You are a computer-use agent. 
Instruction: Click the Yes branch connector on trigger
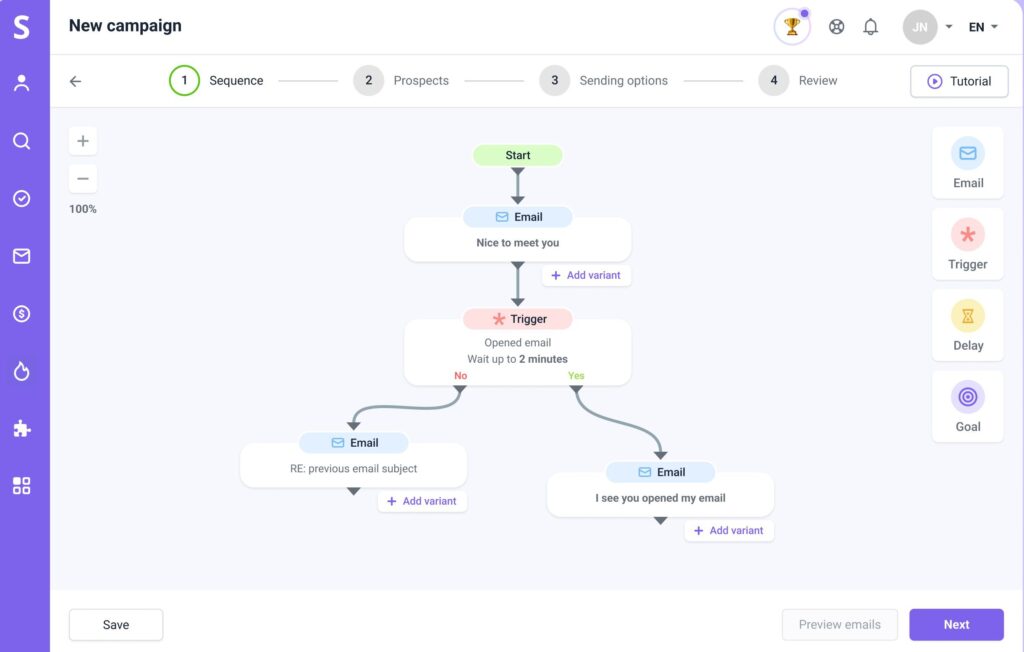576,389
